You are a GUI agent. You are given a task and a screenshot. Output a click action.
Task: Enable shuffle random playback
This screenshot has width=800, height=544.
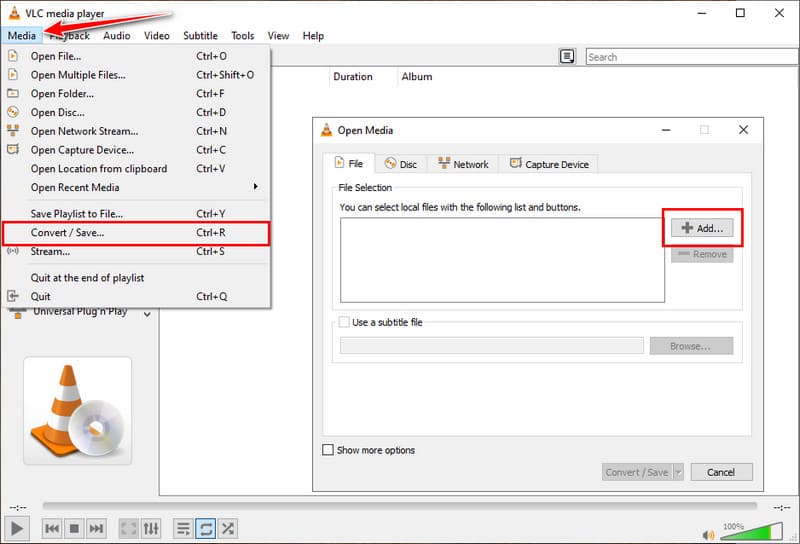228,528
